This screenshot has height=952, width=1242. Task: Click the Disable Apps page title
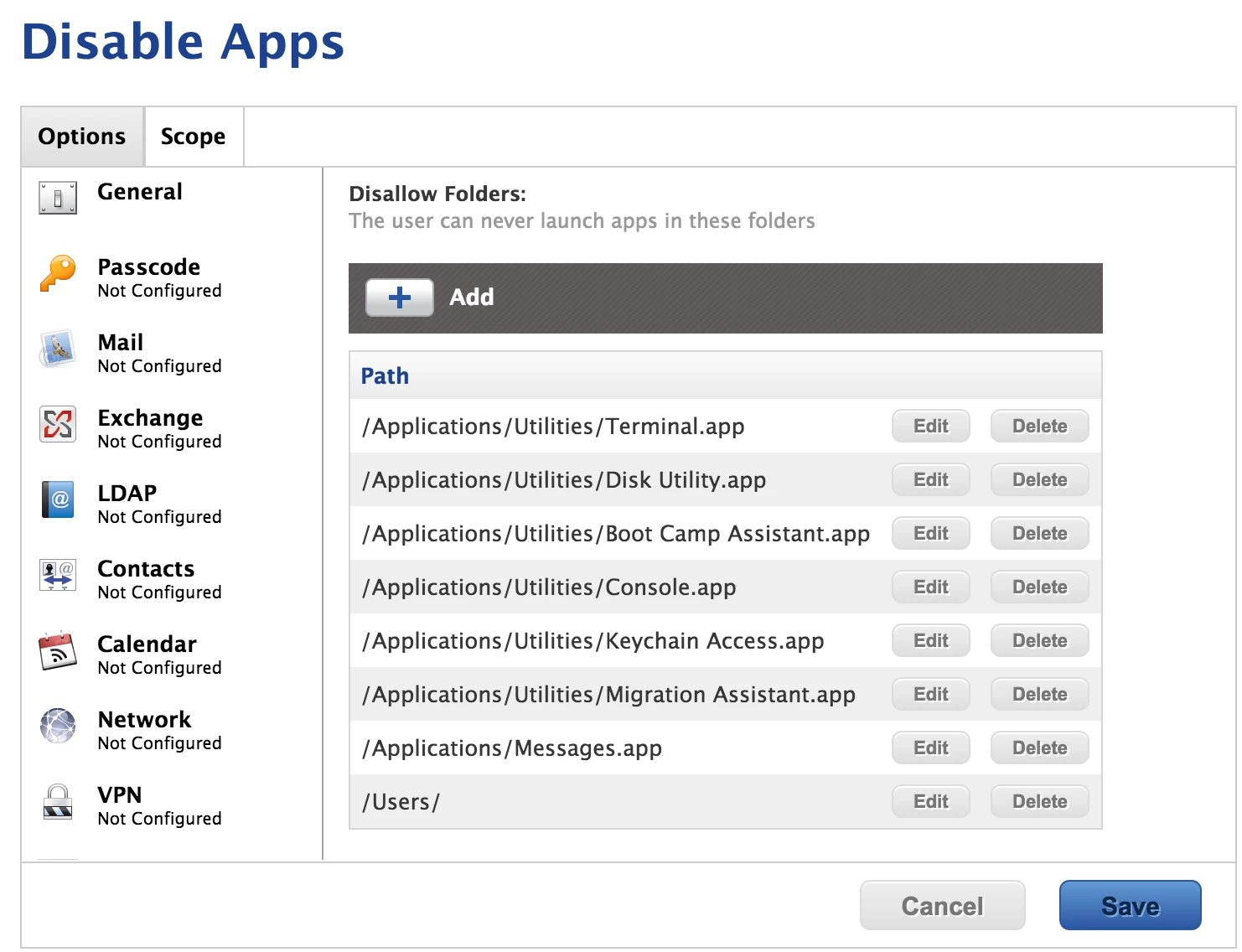tap(183, 42)
